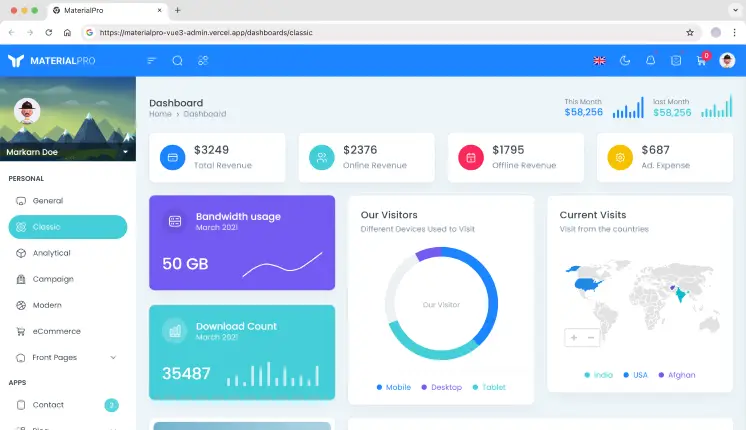This screenshot has height=430, width=746.
Task: Open the Contact app menu item
Action: coord(68,405)
